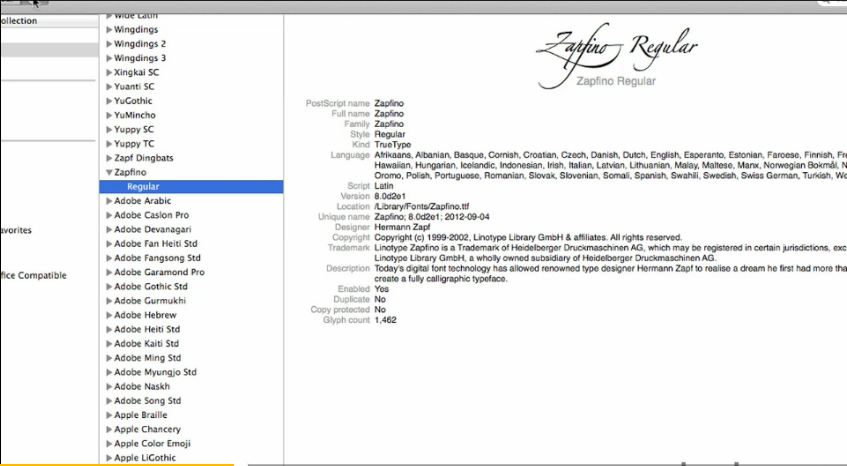The image size is (847, 466).
Task: Expand the Yuppy TC disclosure triangle
Action: (109, 144)
